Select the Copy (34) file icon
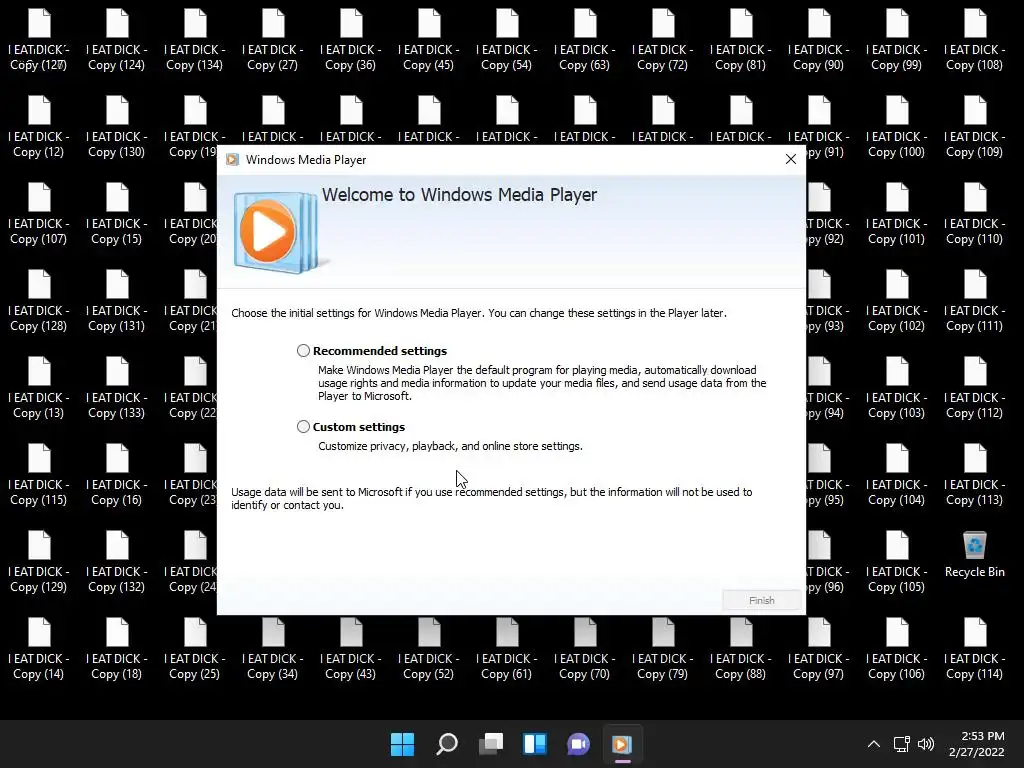 273,649
